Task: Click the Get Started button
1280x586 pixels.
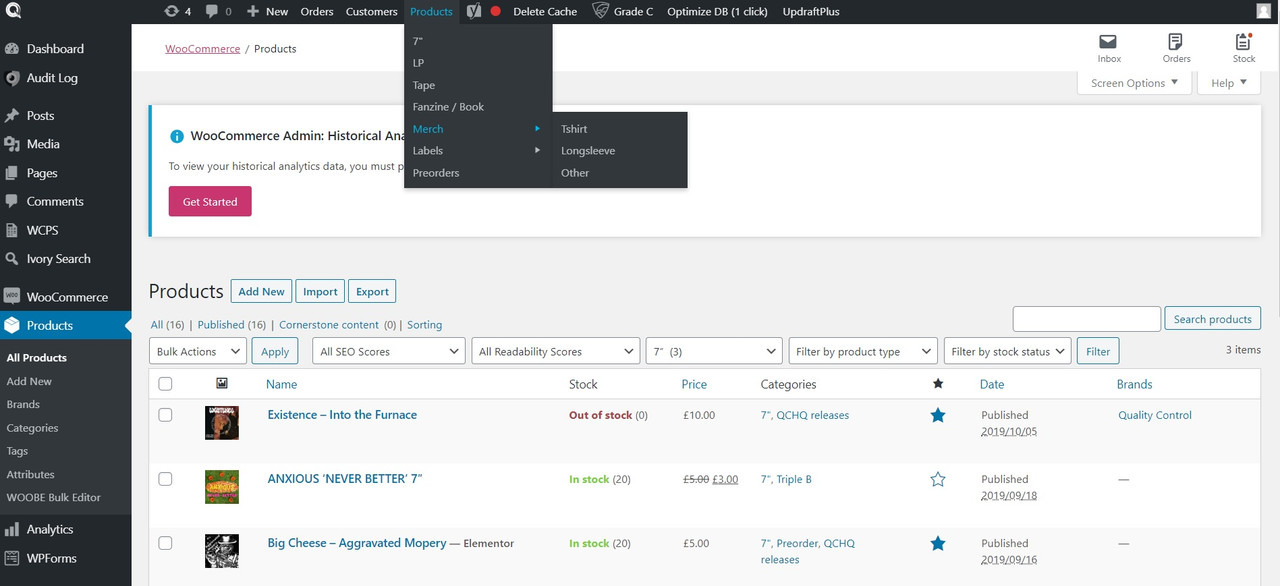Action: pos(210,201)
